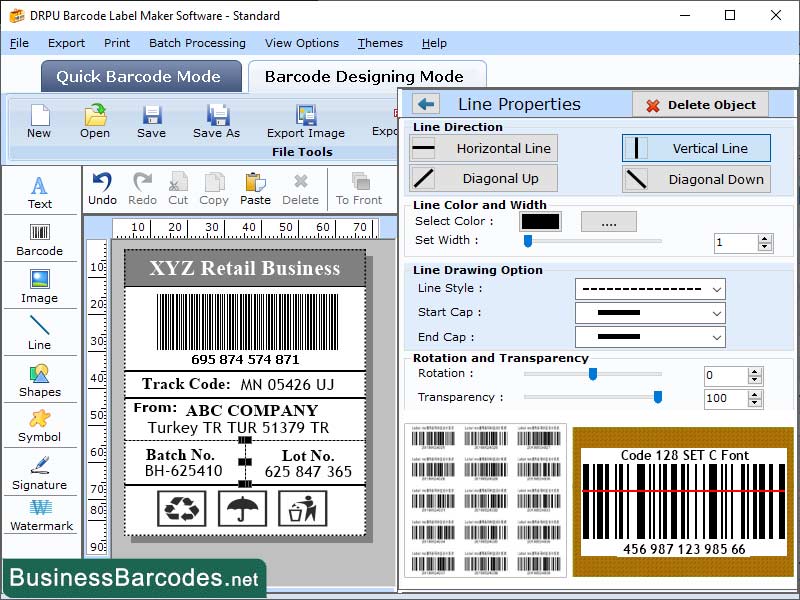Select the Barcode tool

[x=39, y=240]
